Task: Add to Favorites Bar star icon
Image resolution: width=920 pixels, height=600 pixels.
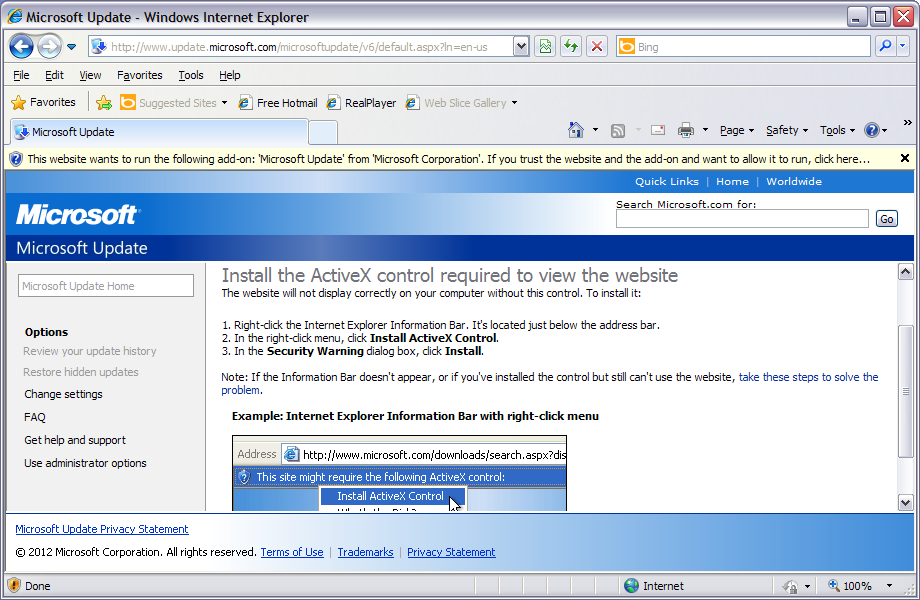Action: pos(104,103)
